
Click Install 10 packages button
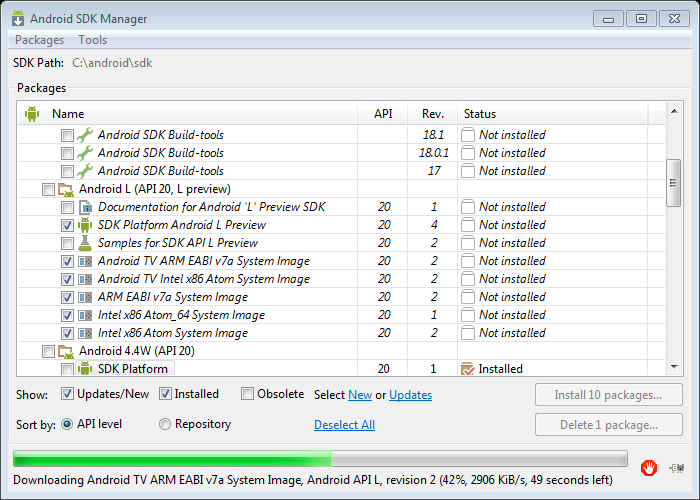tap(608, 395)
